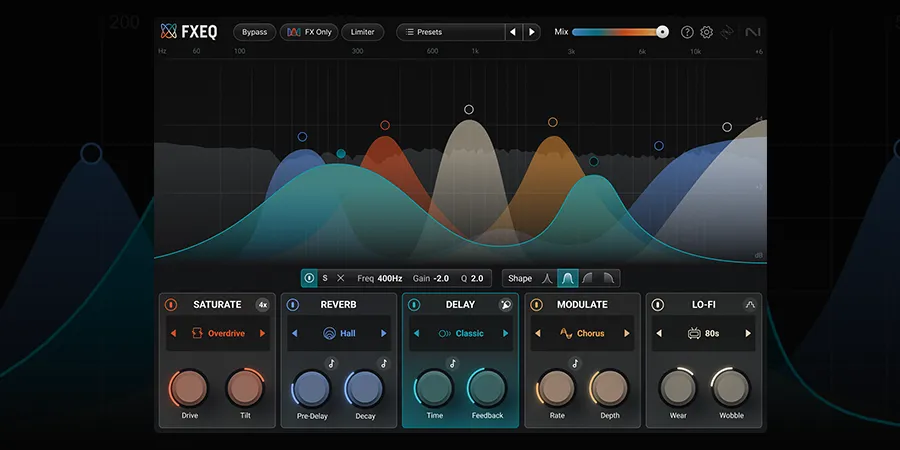Click the Chorus waveform icon
This screenshot has height=450, width=900.
click(566, 333)
